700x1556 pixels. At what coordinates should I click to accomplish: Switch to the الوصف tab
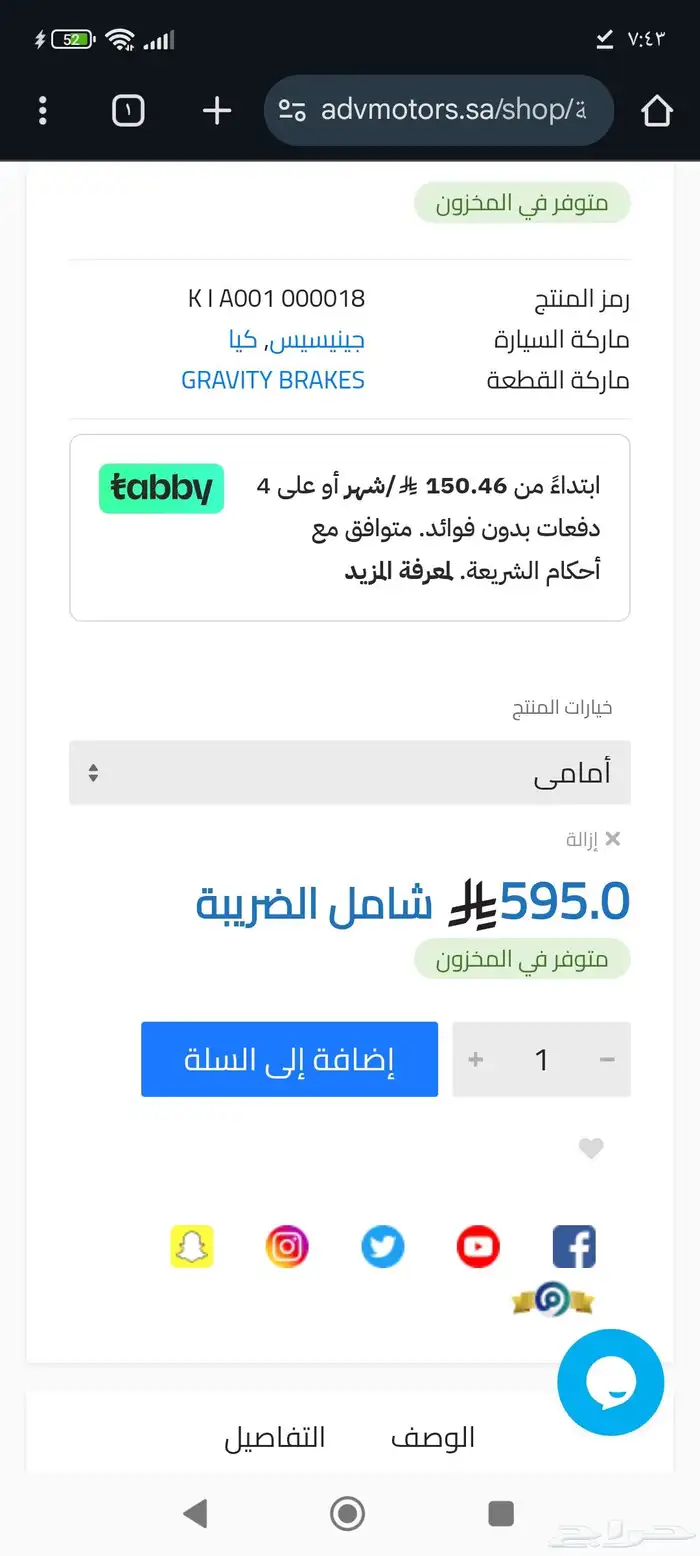[x=432, y=1437]
